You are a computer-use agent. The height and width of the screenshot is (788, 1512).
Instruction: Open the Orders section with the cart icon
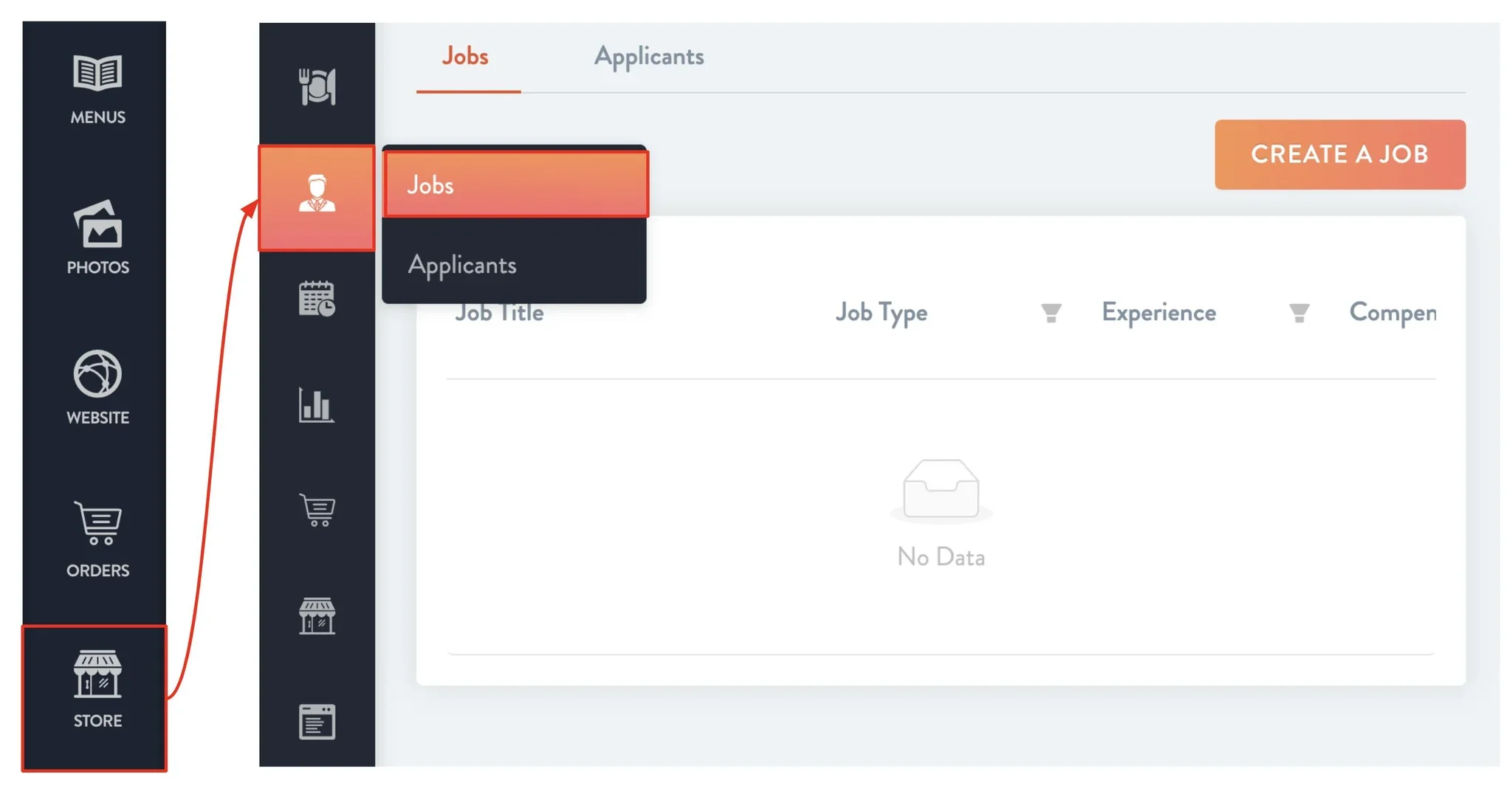pyautogui.click(x=97, y=539)
